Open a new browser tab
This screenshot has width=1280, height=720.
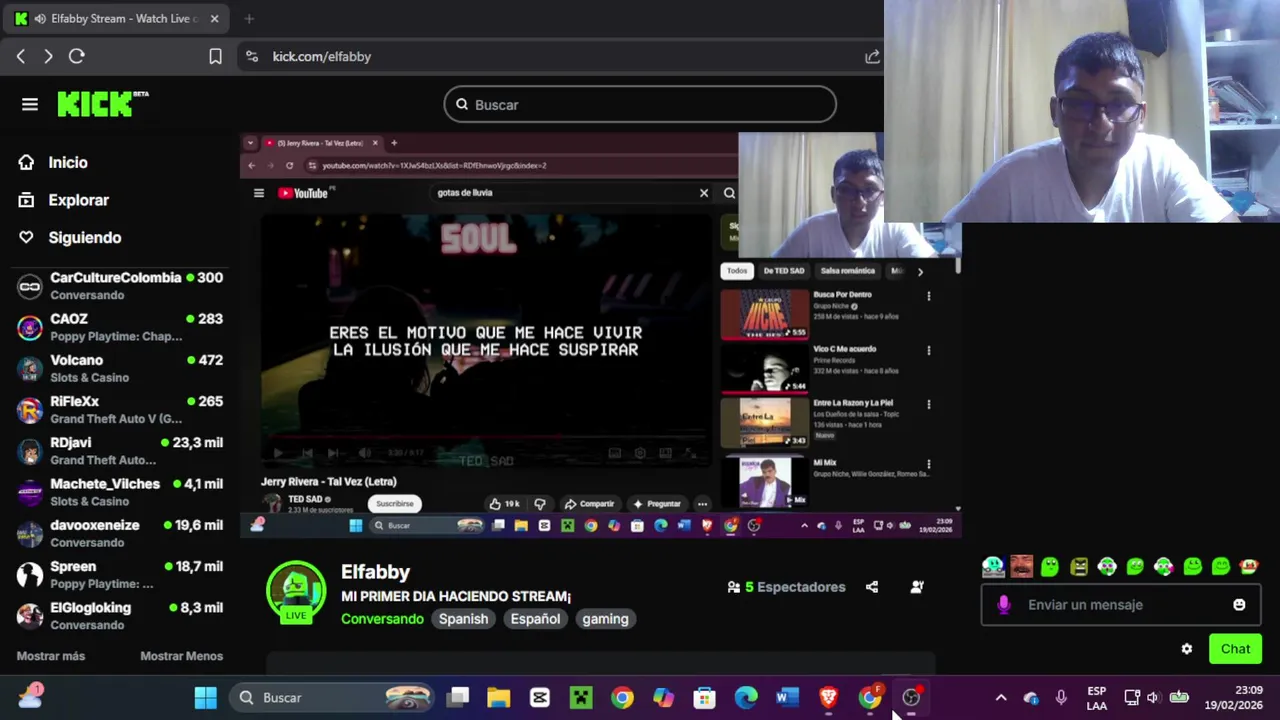(x=249, y=19)
